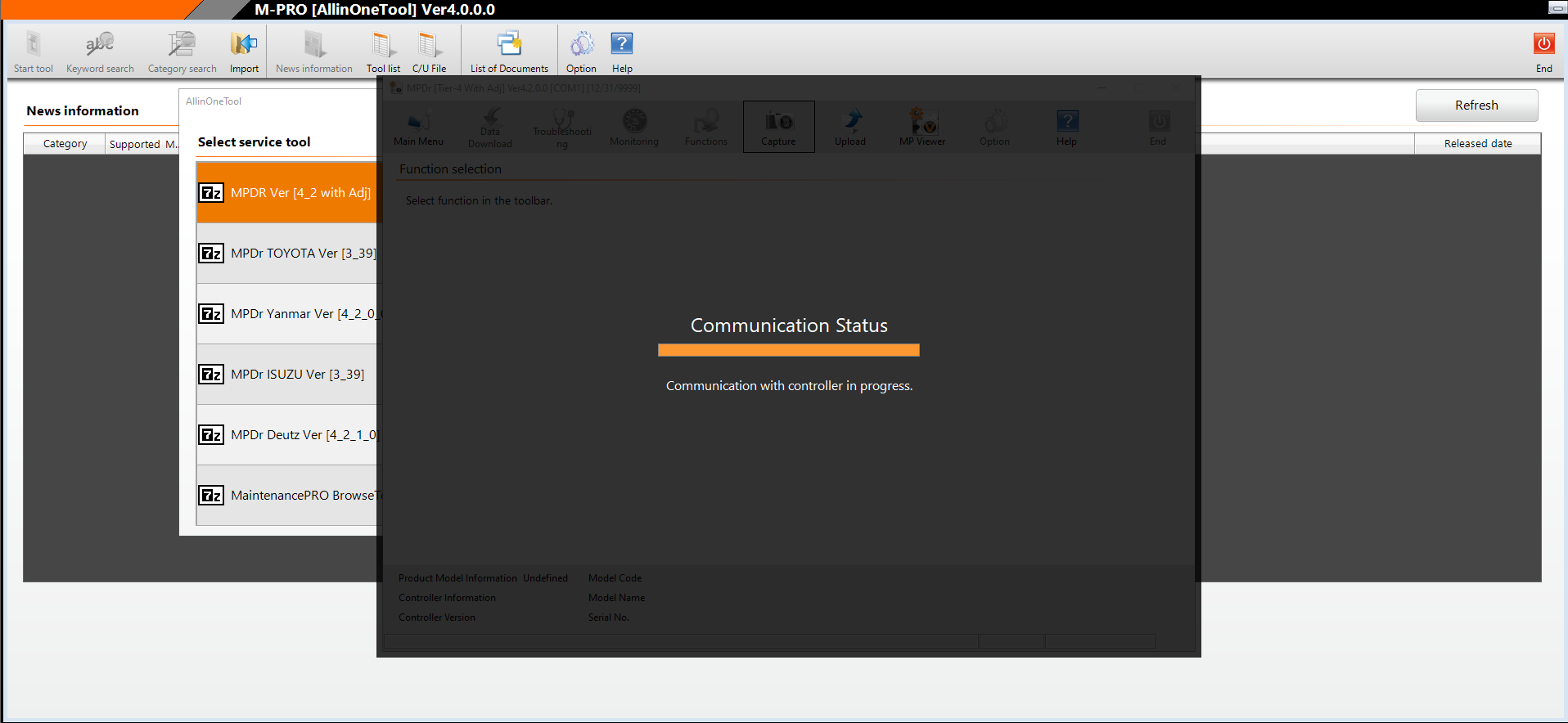Sort by Released date column header

coord(1477,144)
